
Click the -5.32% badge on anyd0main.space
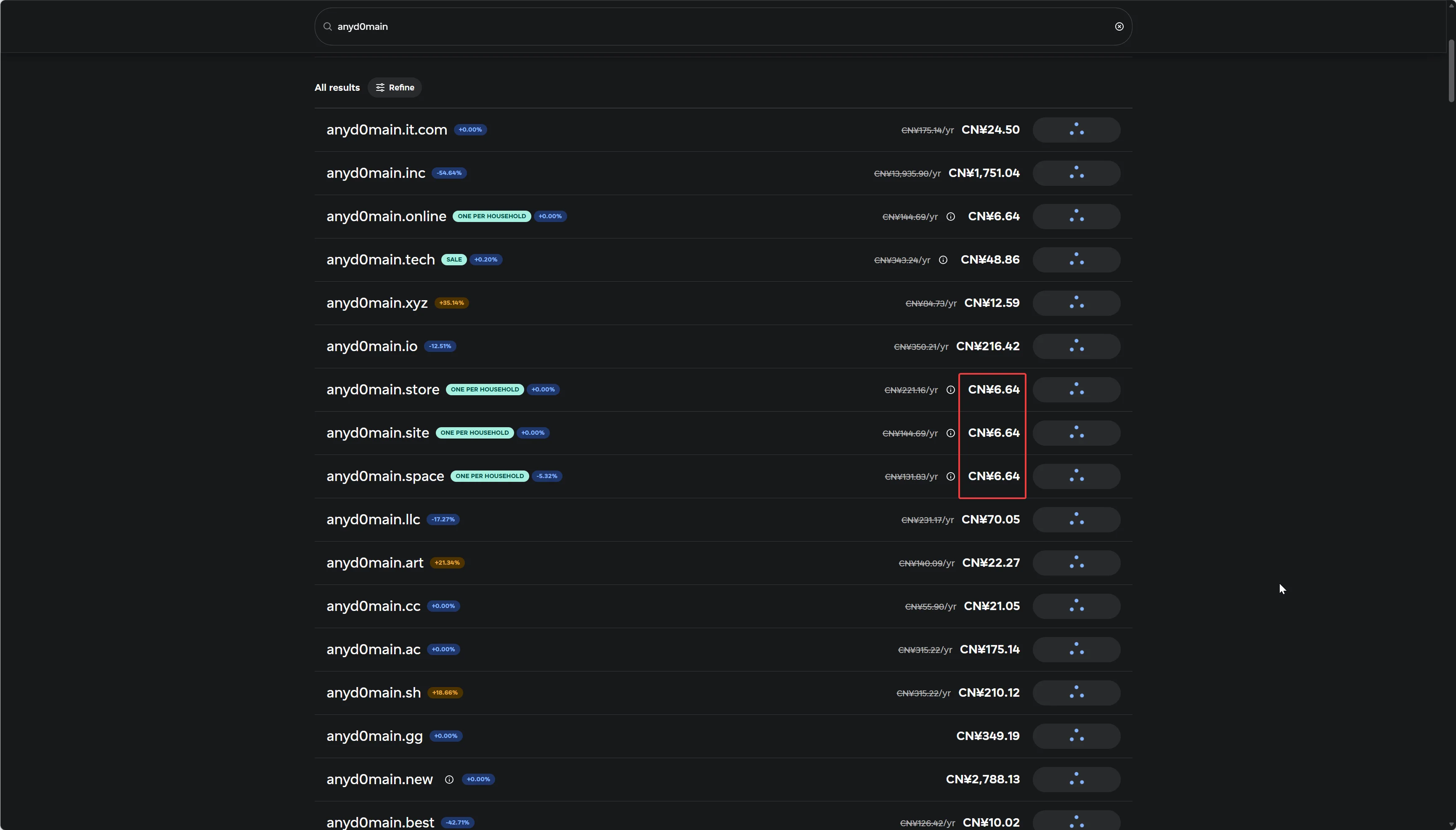click(547, 476)
